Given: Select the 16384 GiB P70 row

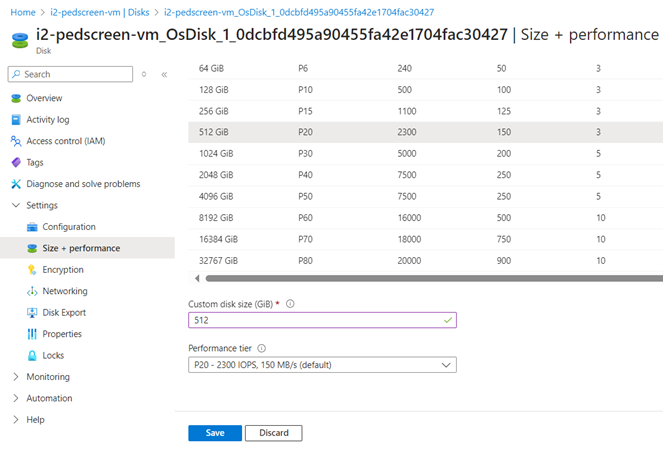Looking at the screenshot, I should click(425, 239).
